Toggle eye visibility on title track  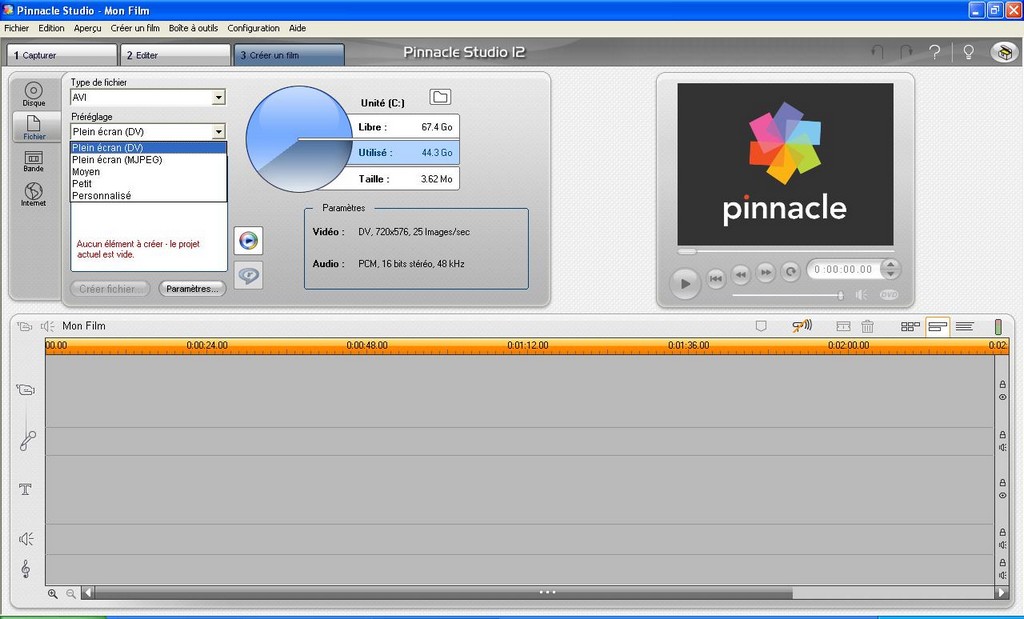[x=1002, y=496]
